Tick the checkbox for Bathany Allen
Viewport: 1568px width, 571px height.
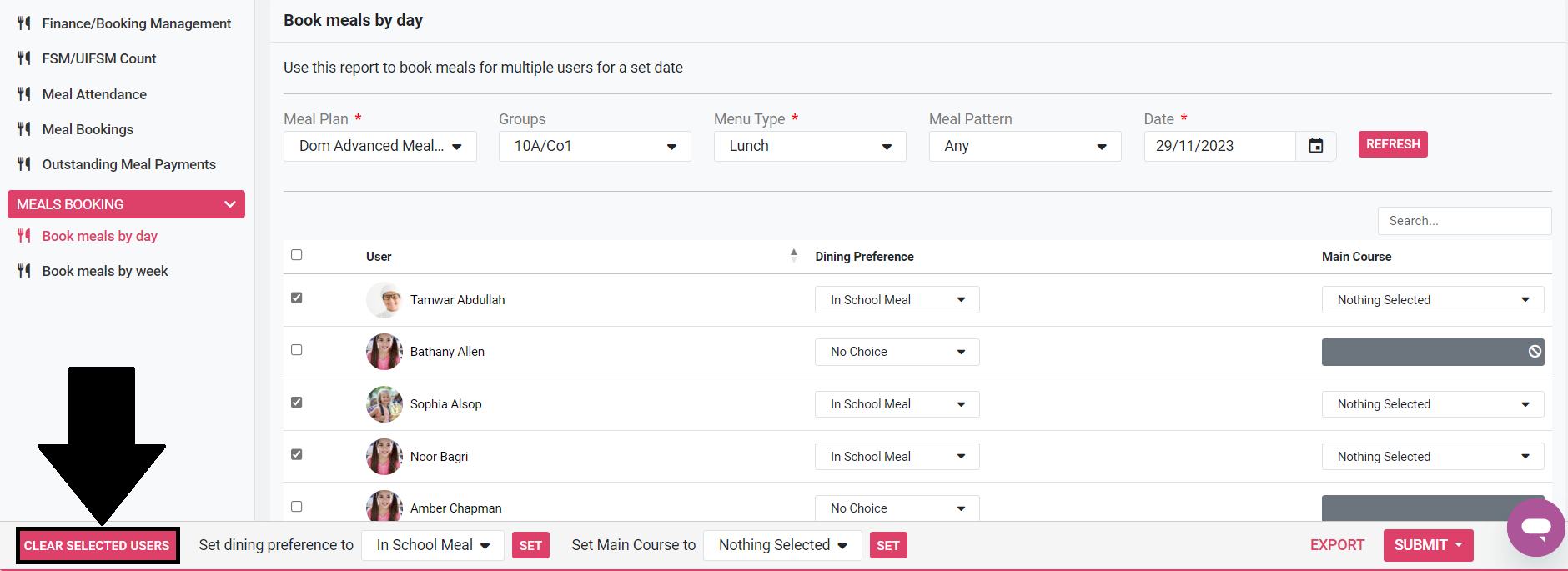[x=296, y=350]
